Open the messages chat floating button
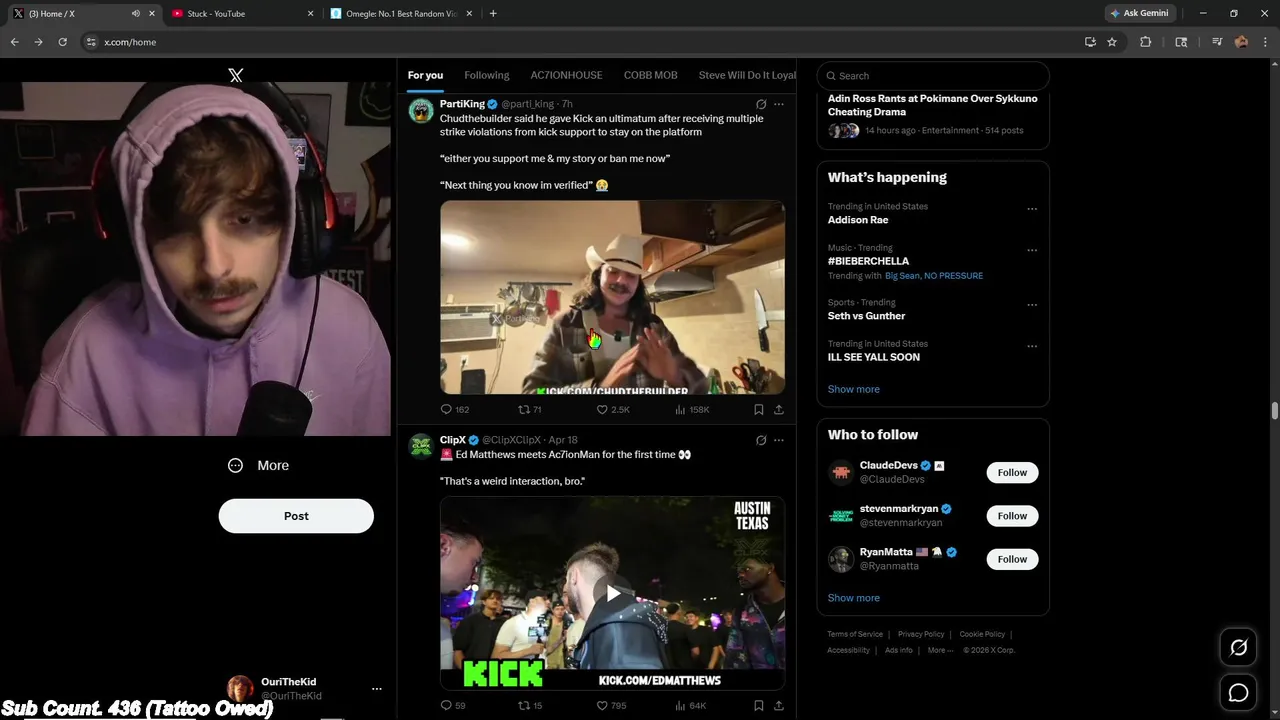The height and width of the screenshot is (720, 1280). [1238, 692]
